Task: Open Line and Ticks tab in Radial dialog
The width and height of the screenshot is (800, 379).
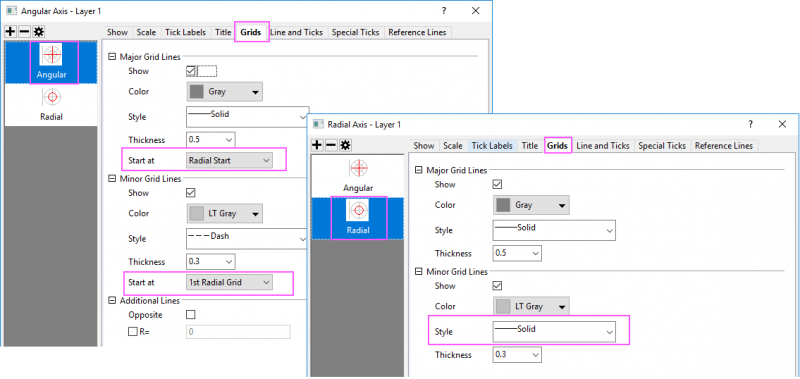Action: coord(603,145)
